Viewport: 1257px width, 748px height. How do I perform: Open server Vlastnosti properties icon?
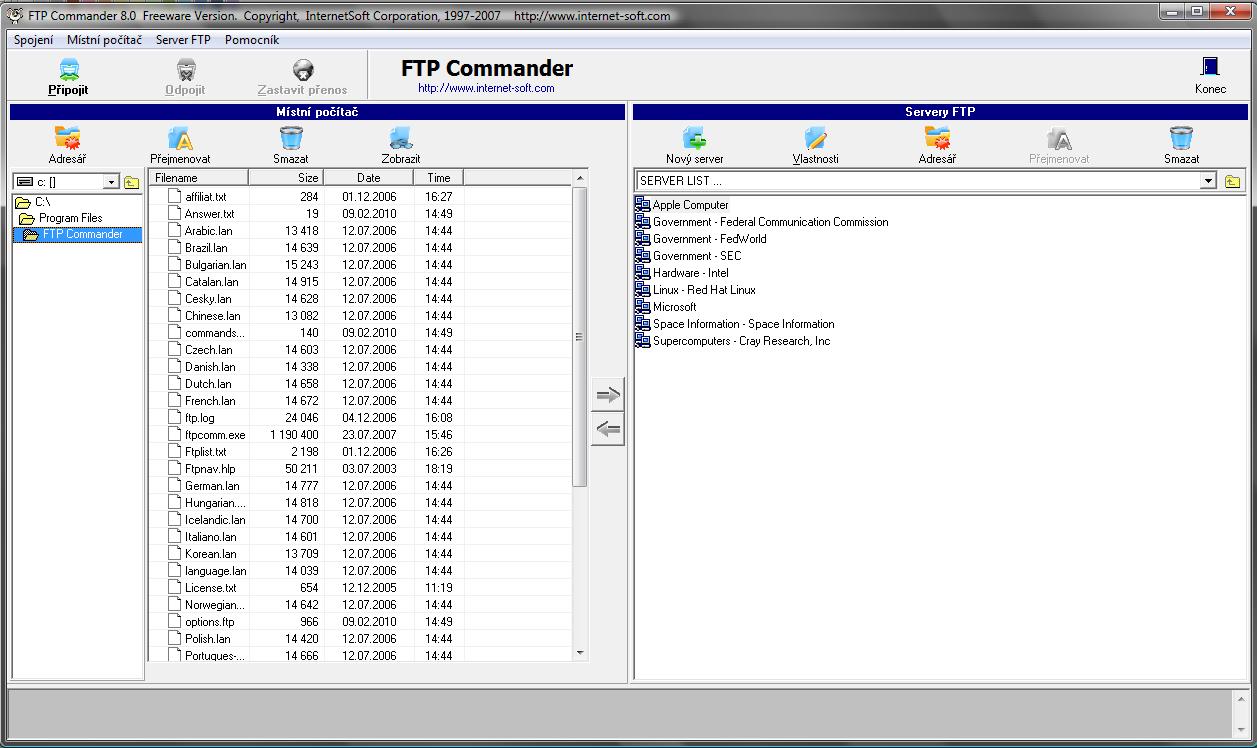coord(816,138)
